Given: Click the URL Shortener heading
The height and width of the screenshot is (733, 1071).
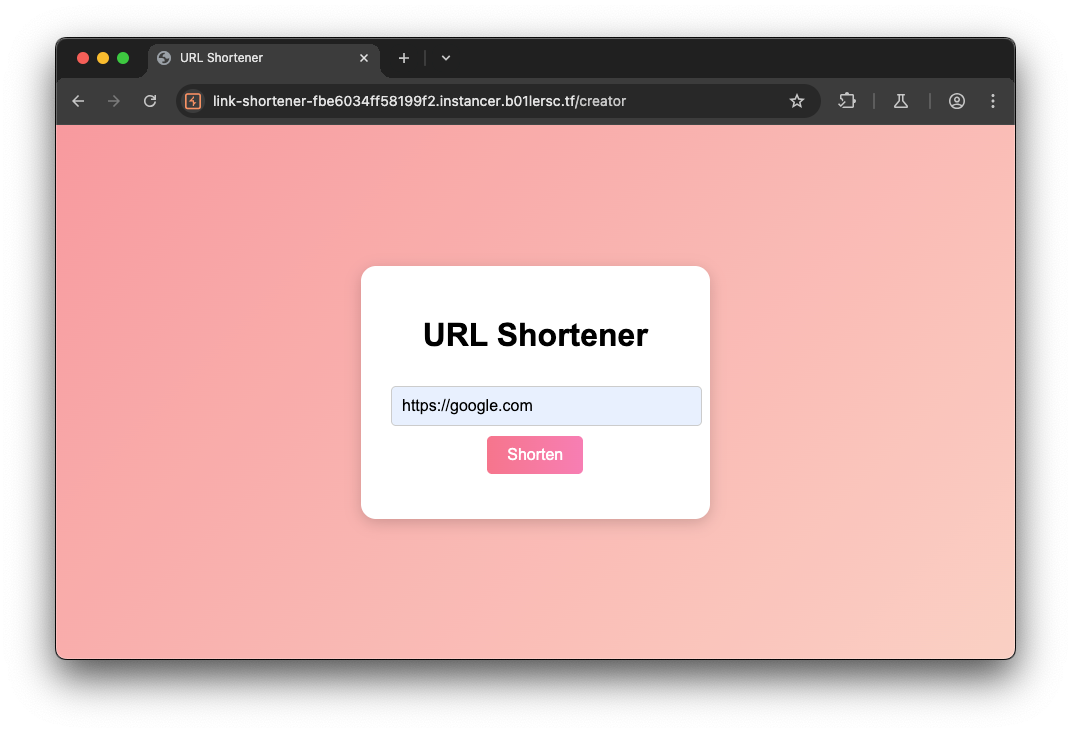Looking at the screenshot, I should [536, 335].
